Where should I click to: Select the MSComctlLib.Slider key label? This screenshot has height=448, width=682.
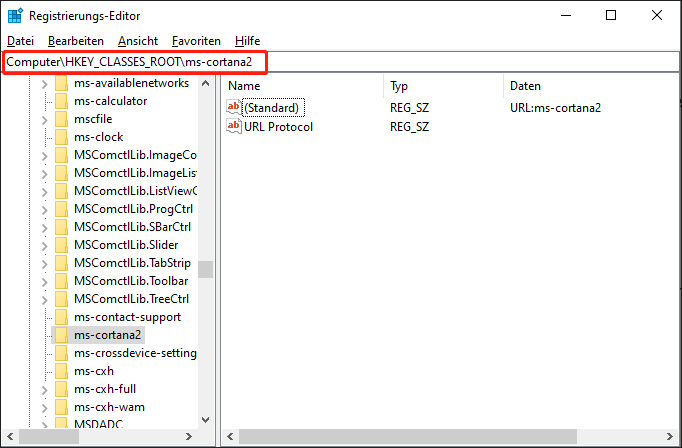[126, 245]
